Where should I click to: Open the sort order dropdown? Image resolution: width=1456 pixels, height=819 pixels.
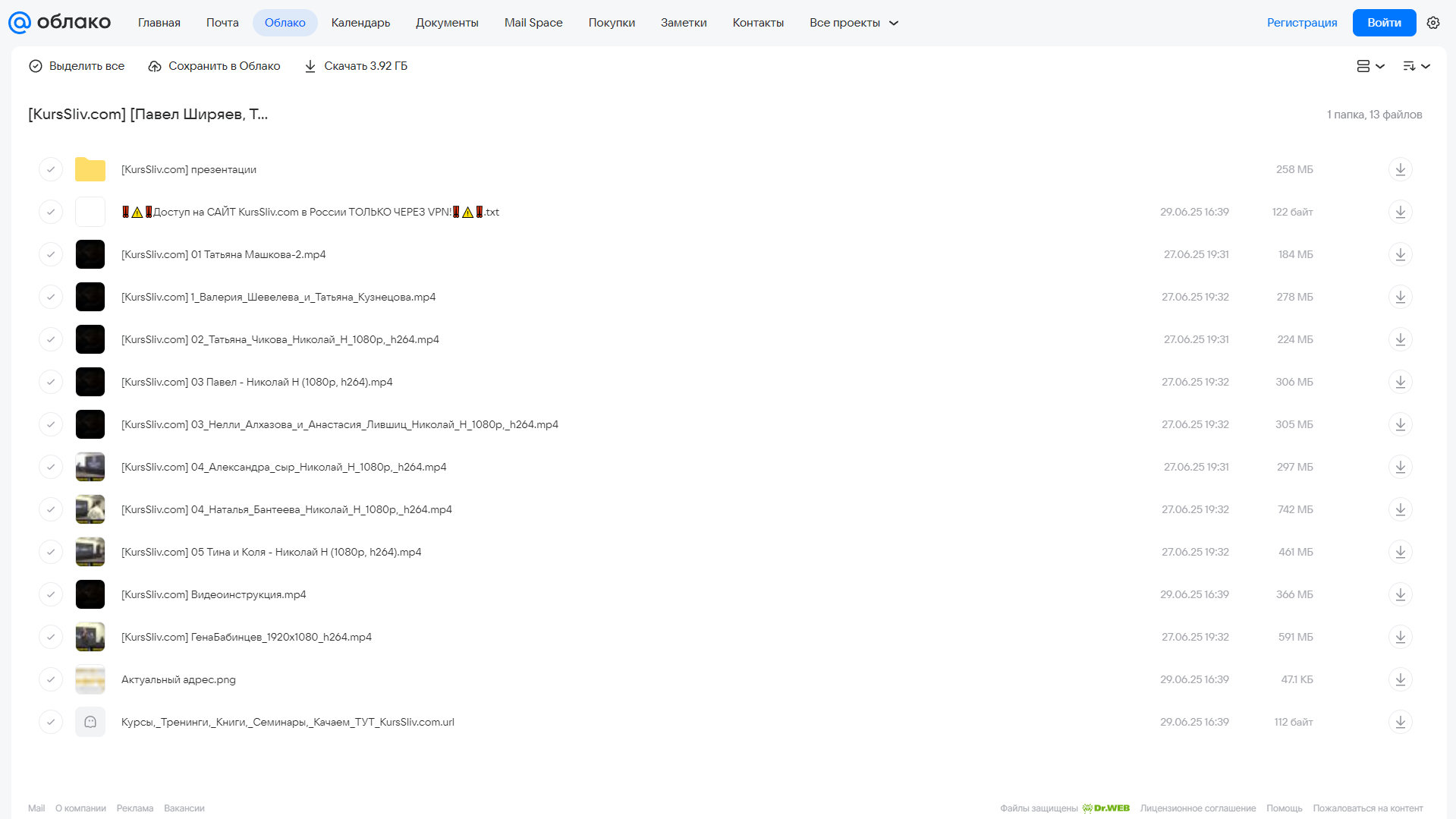coord(1416,66)
